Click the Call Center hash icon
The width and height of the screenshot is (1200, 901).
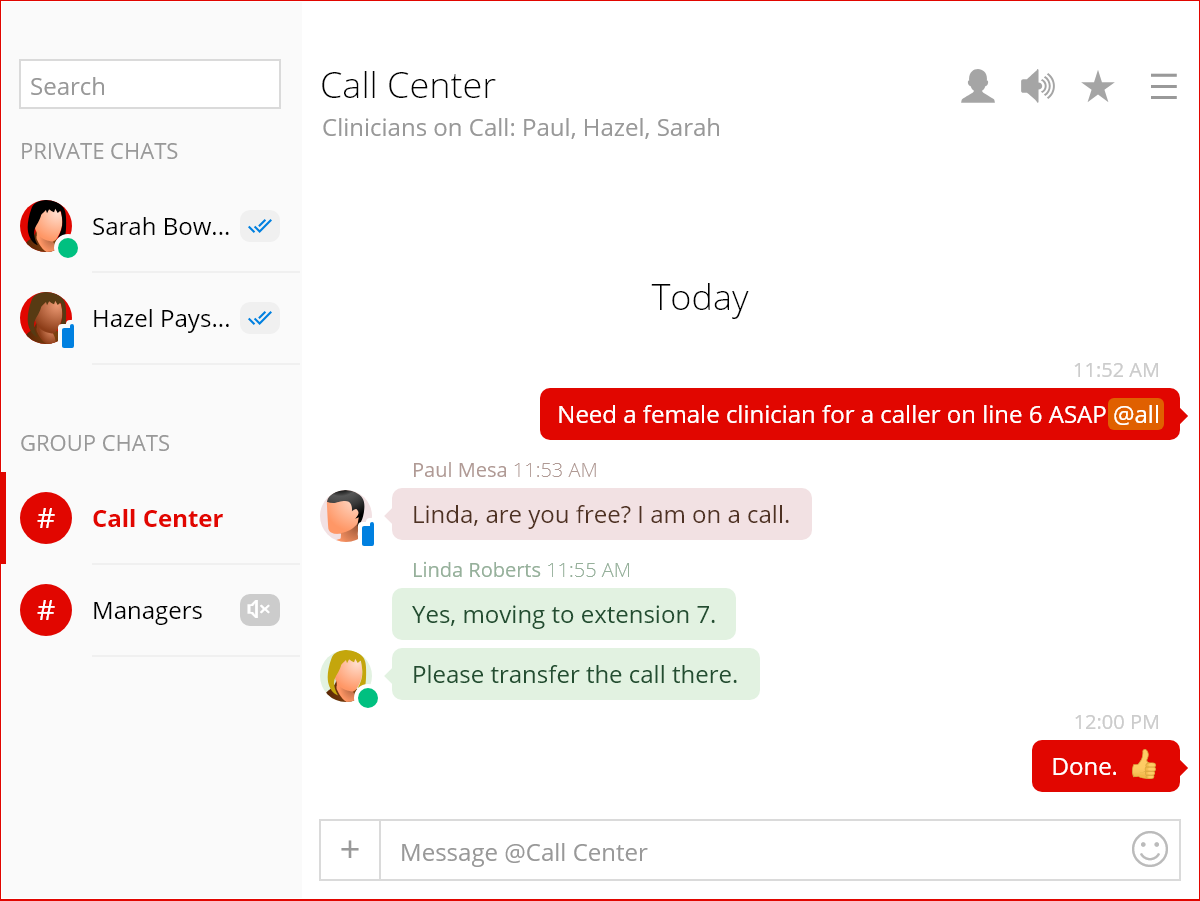[x=46, y=518]
